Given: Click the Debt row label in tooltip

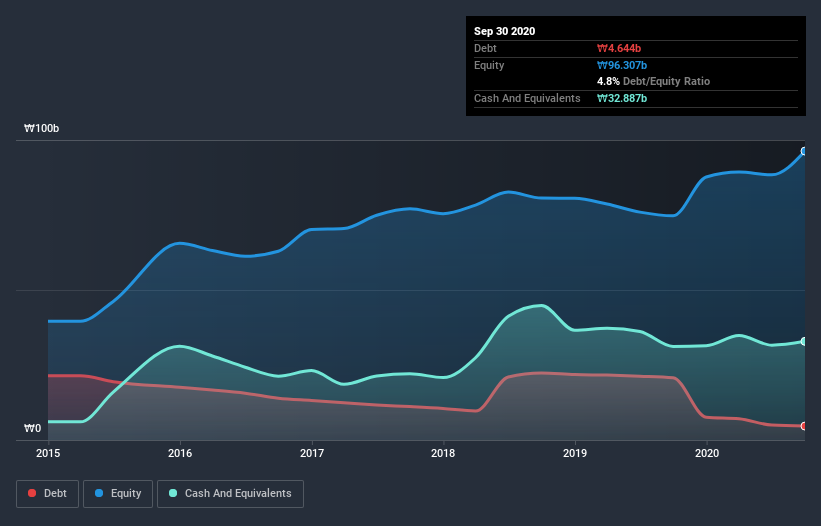Looking at the screenshot, I should (x=485, y=48).
